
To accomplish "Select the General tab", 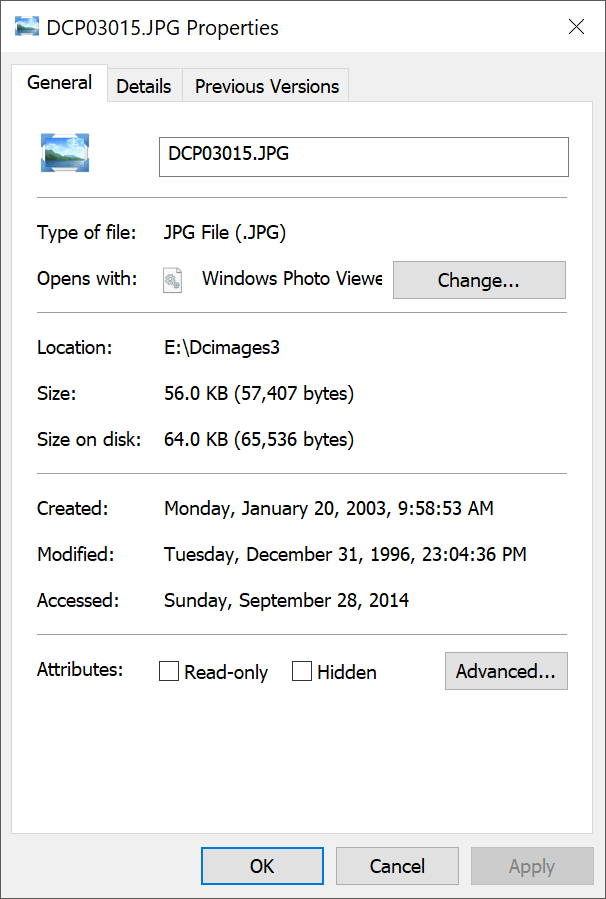I will (59, 85).
